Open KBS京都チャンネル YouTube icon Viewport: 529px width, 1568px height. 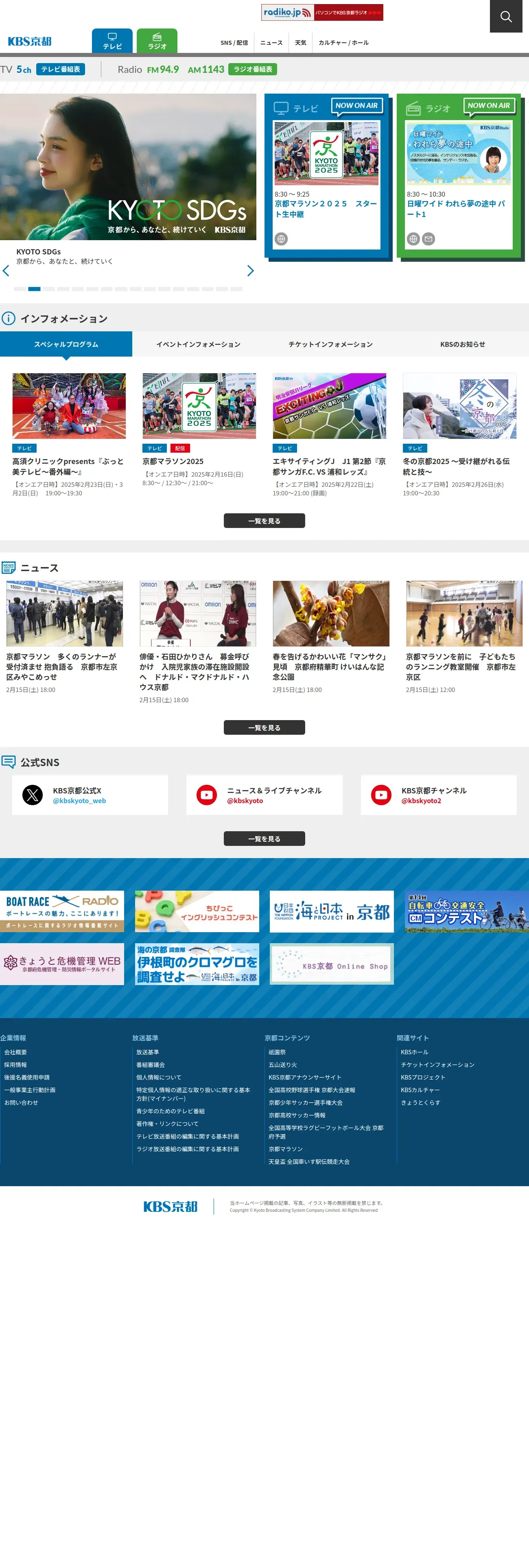click(382, 795)
